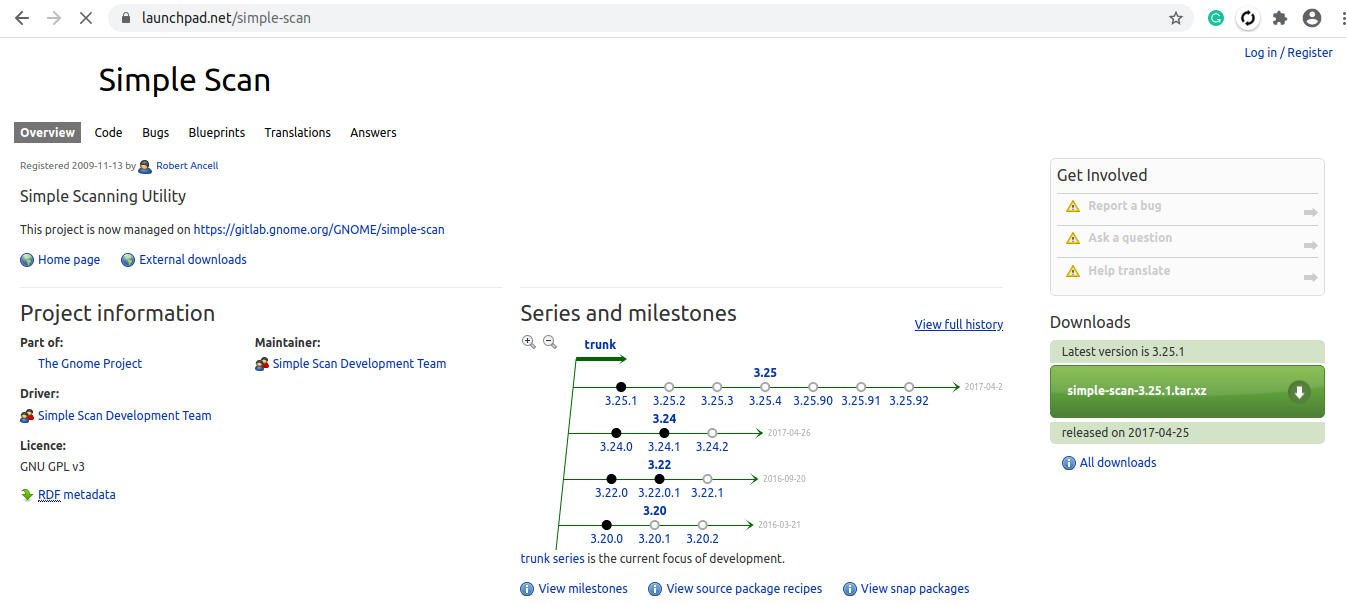Open The Gnome Project link

click(90, 364)
